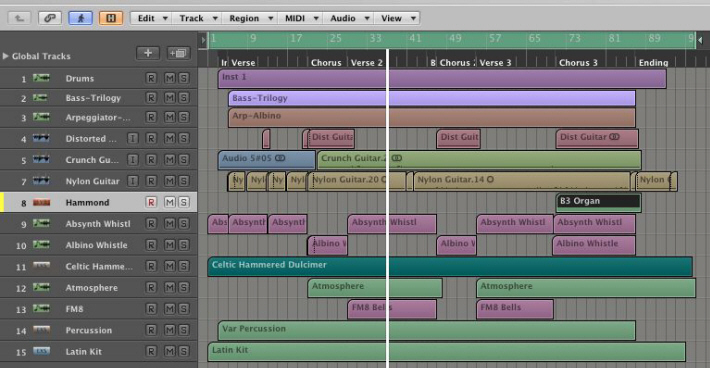Mute the Celtic Hamme... track
Screen dimensions: 710x368
169,266
